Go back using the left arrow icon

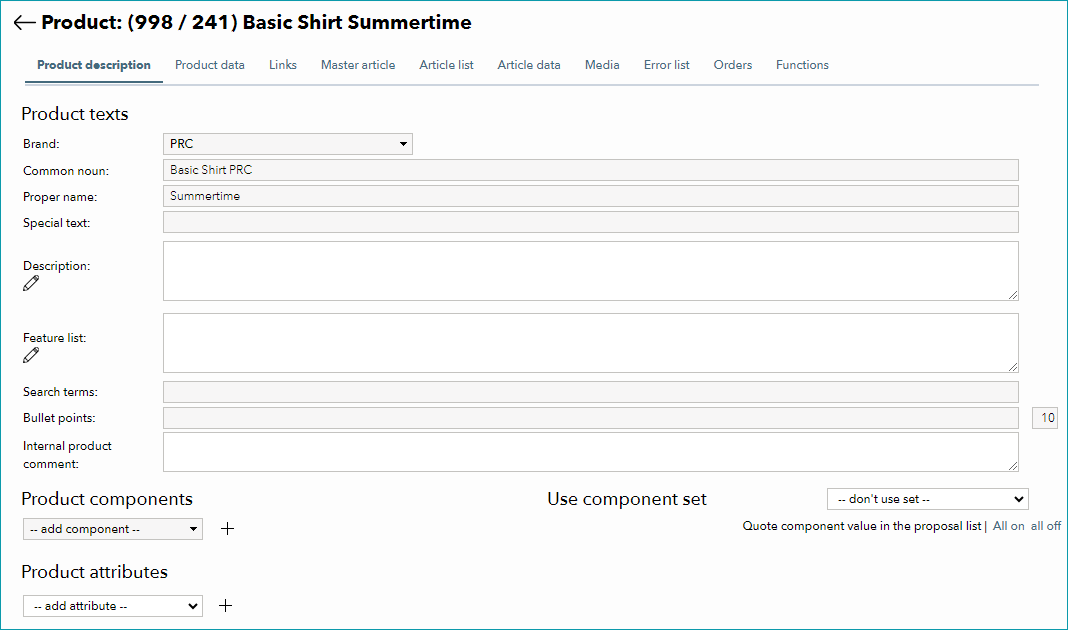25,22
